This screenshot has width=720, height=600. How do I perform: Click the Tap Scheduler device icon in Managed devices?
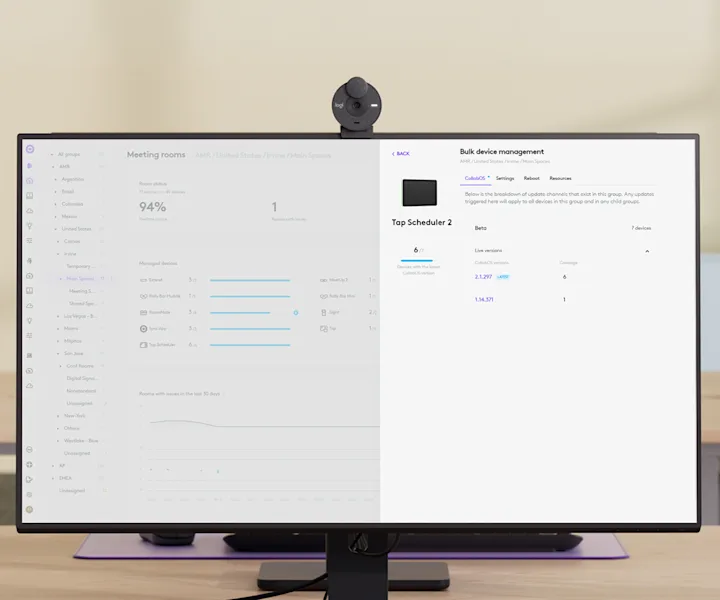pos(143,345)
